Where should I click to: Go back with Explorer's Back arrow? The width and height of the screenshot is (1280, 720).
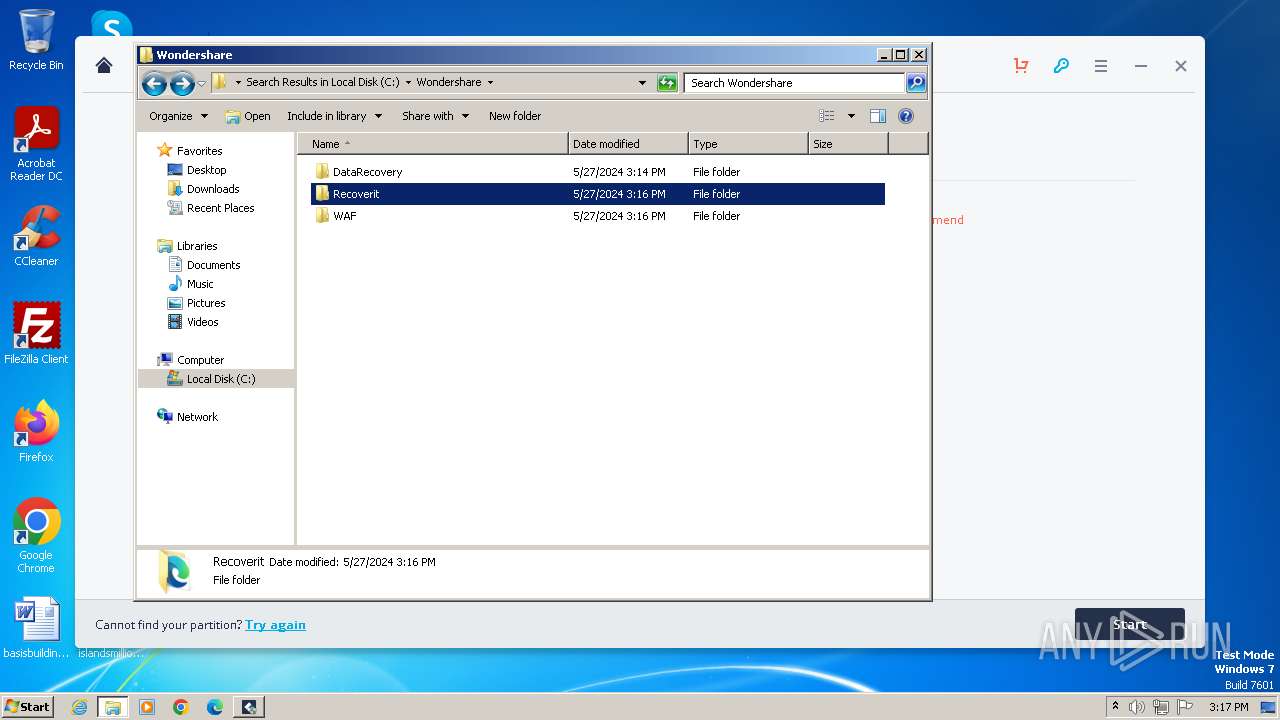tap(154, 83)
